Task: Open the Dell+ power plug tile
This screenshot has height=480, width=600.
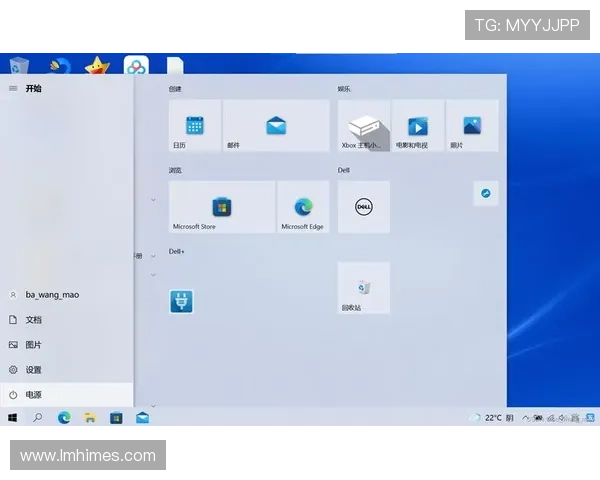Action: [181, 301]
